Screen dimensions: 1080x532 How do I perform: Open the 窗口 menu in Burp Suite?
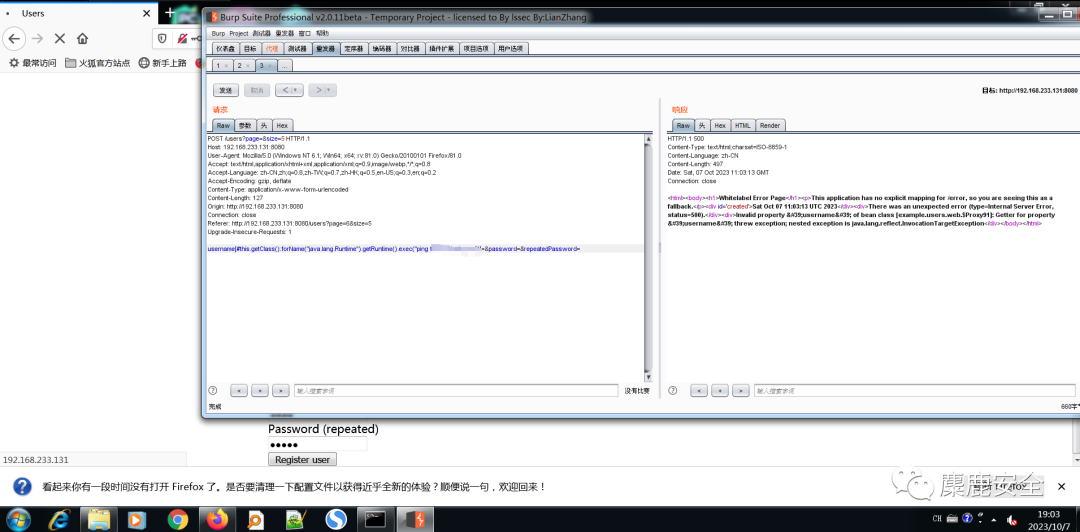(304, 33)
